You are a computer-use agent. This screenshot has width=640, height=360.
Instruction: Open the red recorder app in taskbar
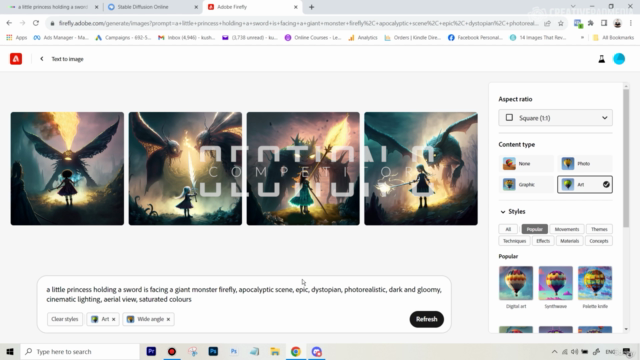coord(172,351)
